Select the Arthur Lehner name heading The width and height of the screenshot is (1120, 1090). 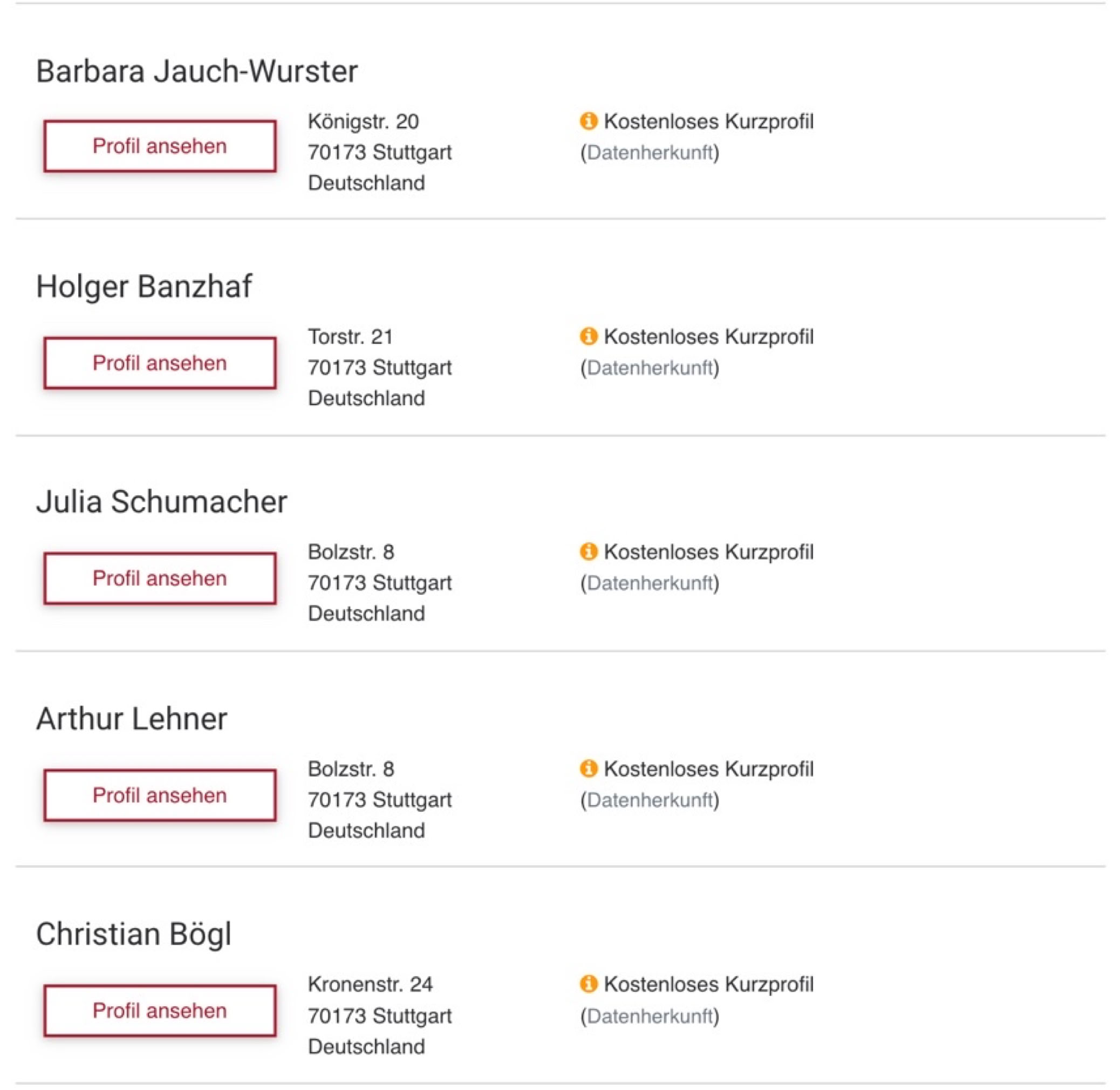132,719
